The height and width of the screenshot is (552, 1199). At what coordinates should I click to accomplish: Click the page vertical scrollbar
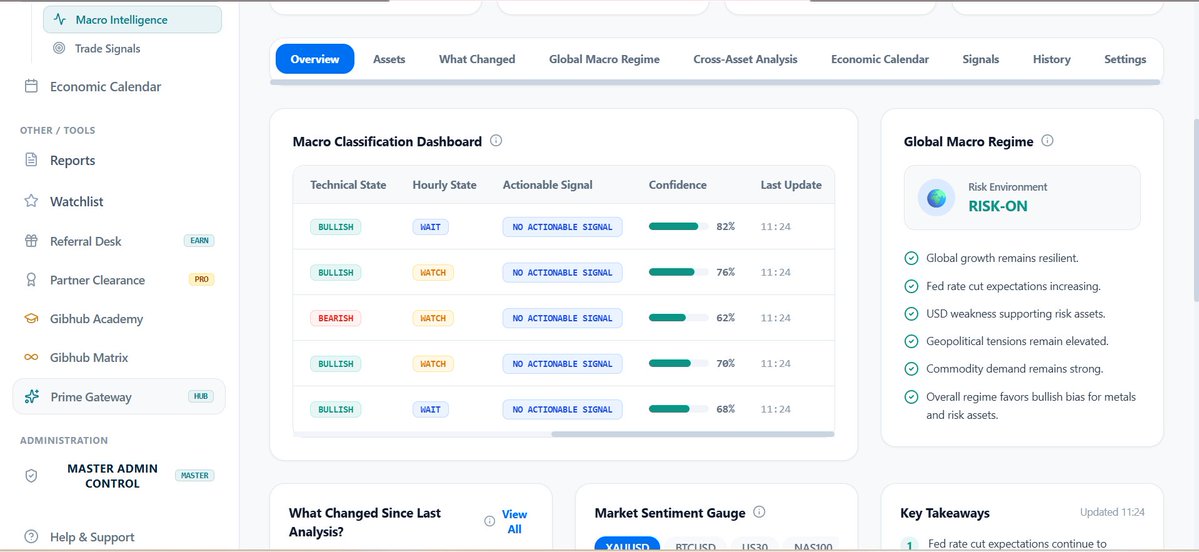point(1195,210)
